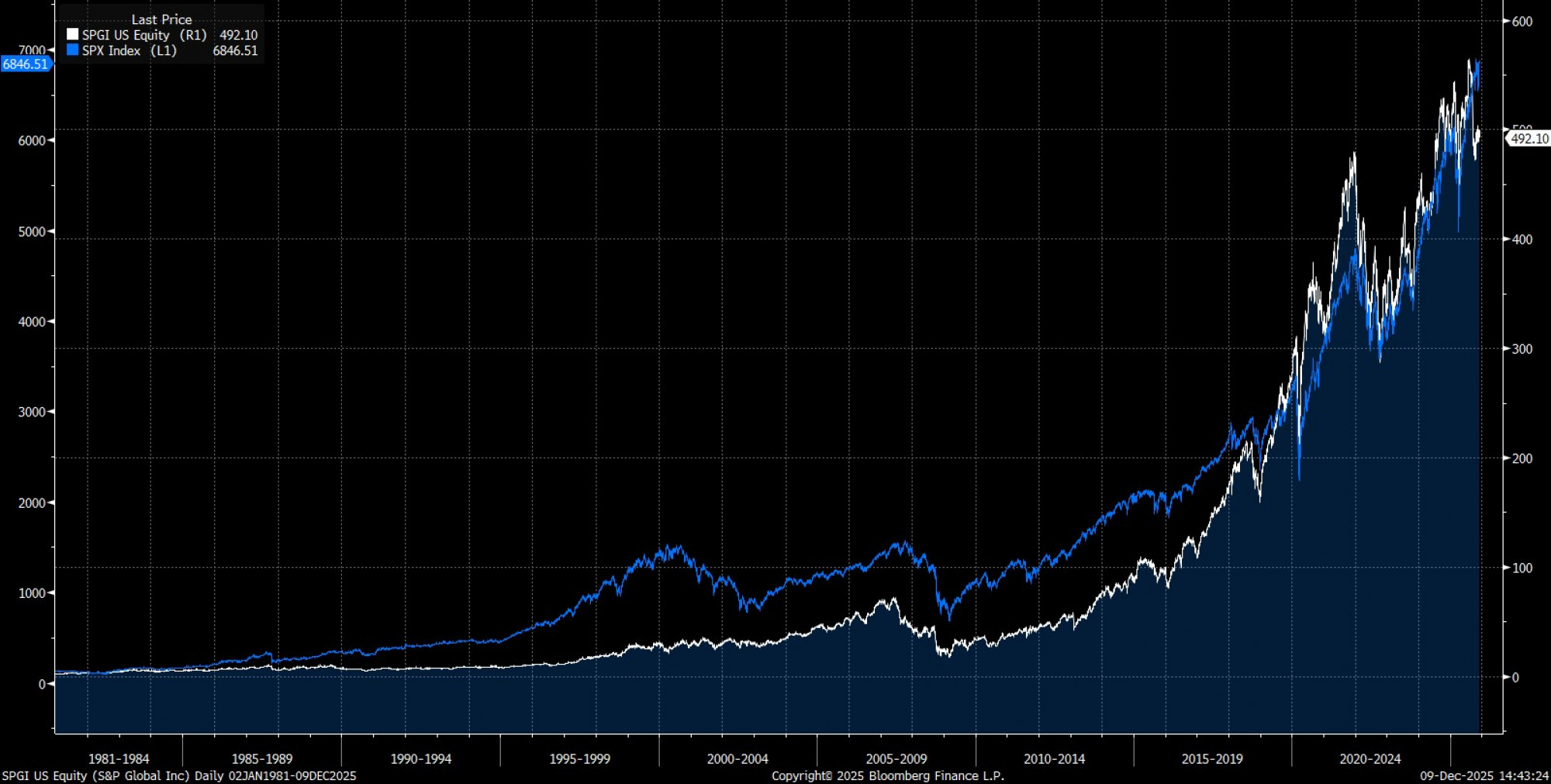Image resolution: width=1551 pixels, height=784 pixels.
Task: Click the 2020-2024 time axis label
Action: (x=1370, y=758)
